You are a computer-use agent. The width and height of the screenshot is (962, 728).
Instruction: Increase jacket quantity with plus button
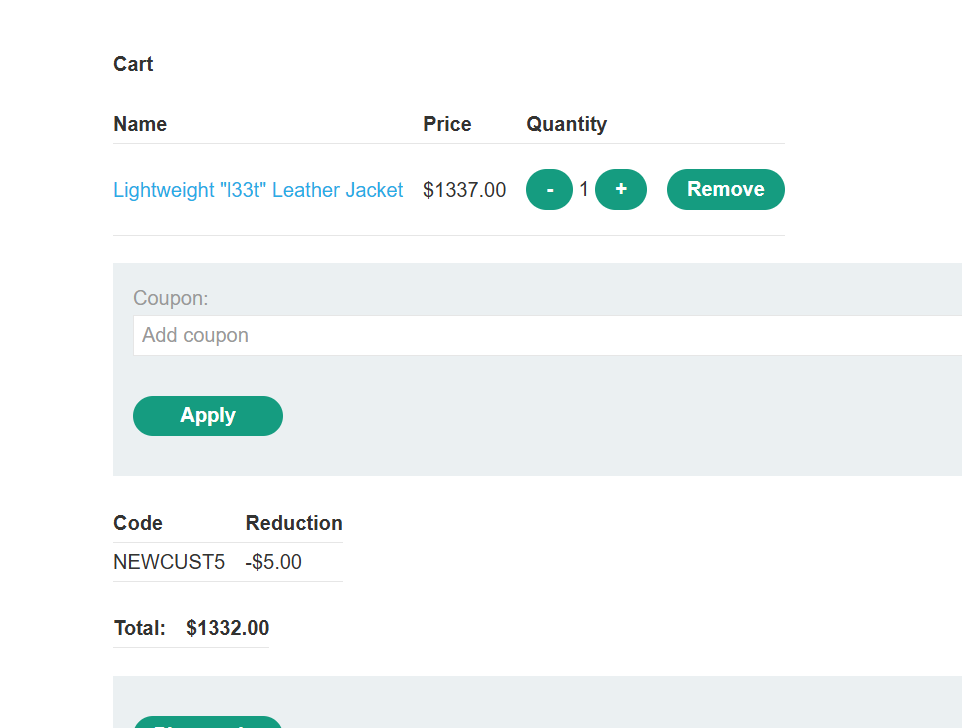(x=621, y=190)
